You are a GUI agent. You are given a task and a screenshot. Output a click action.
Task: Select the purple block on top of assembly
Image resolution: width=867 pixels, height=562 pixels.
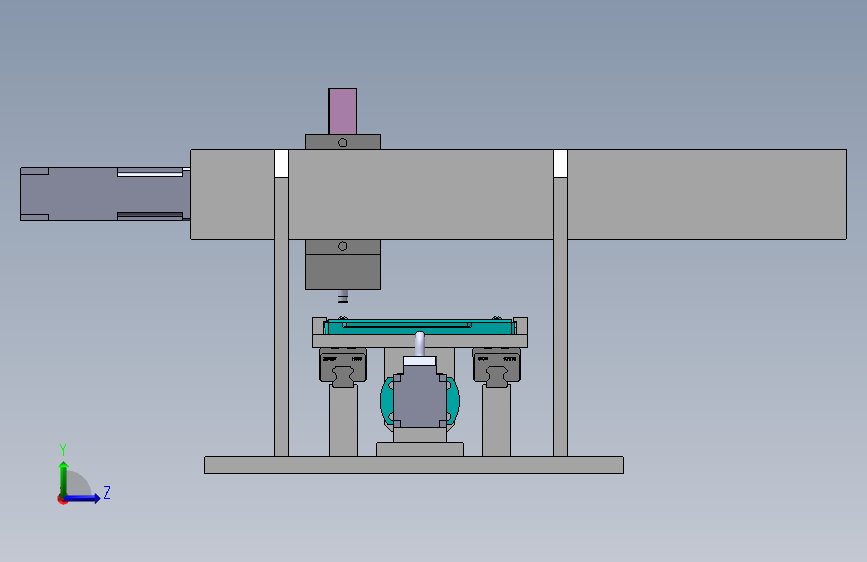342,111
